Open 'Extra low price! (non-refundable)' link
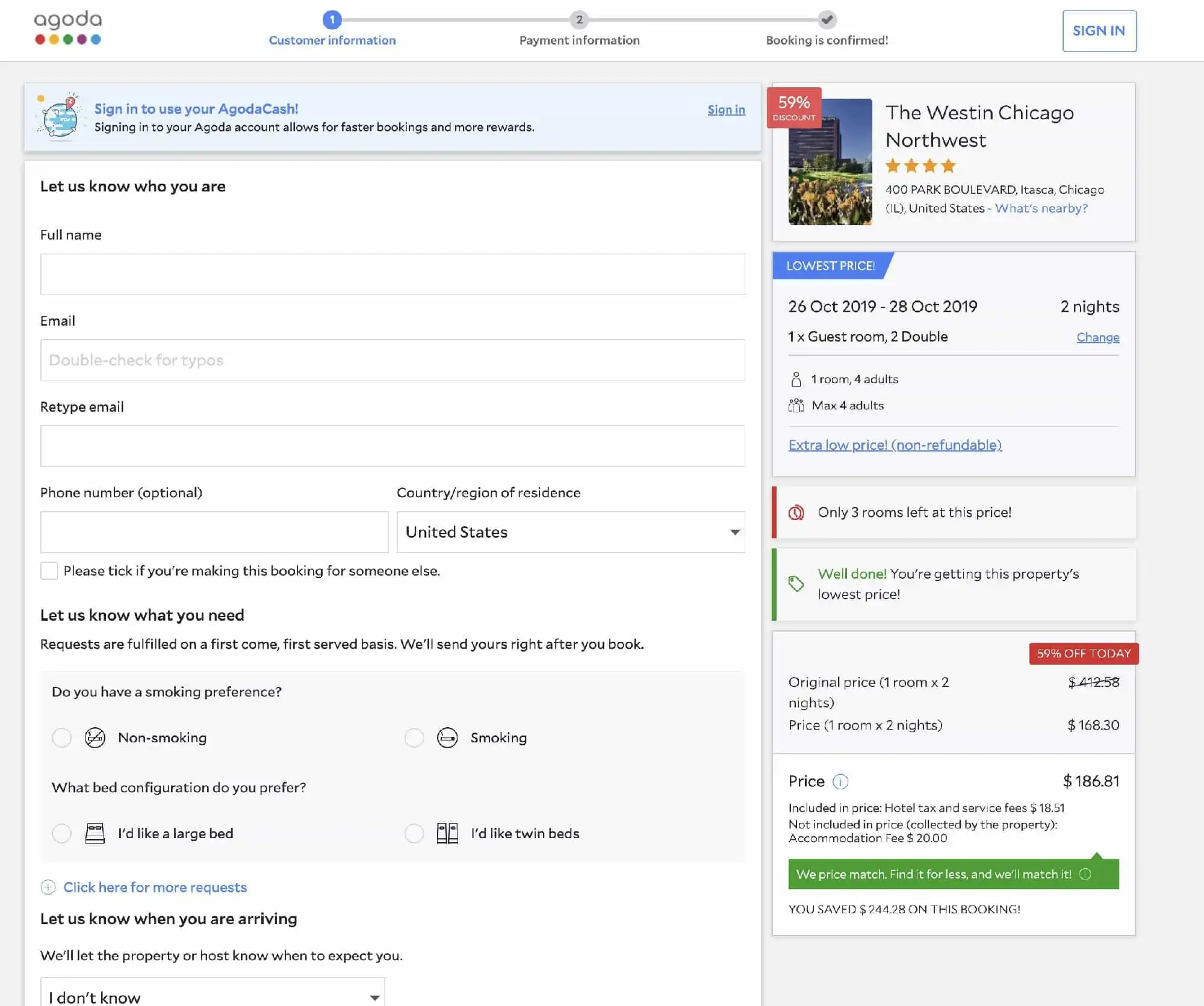This screenshot has height=1006, width=1204. tap(895, 445)
